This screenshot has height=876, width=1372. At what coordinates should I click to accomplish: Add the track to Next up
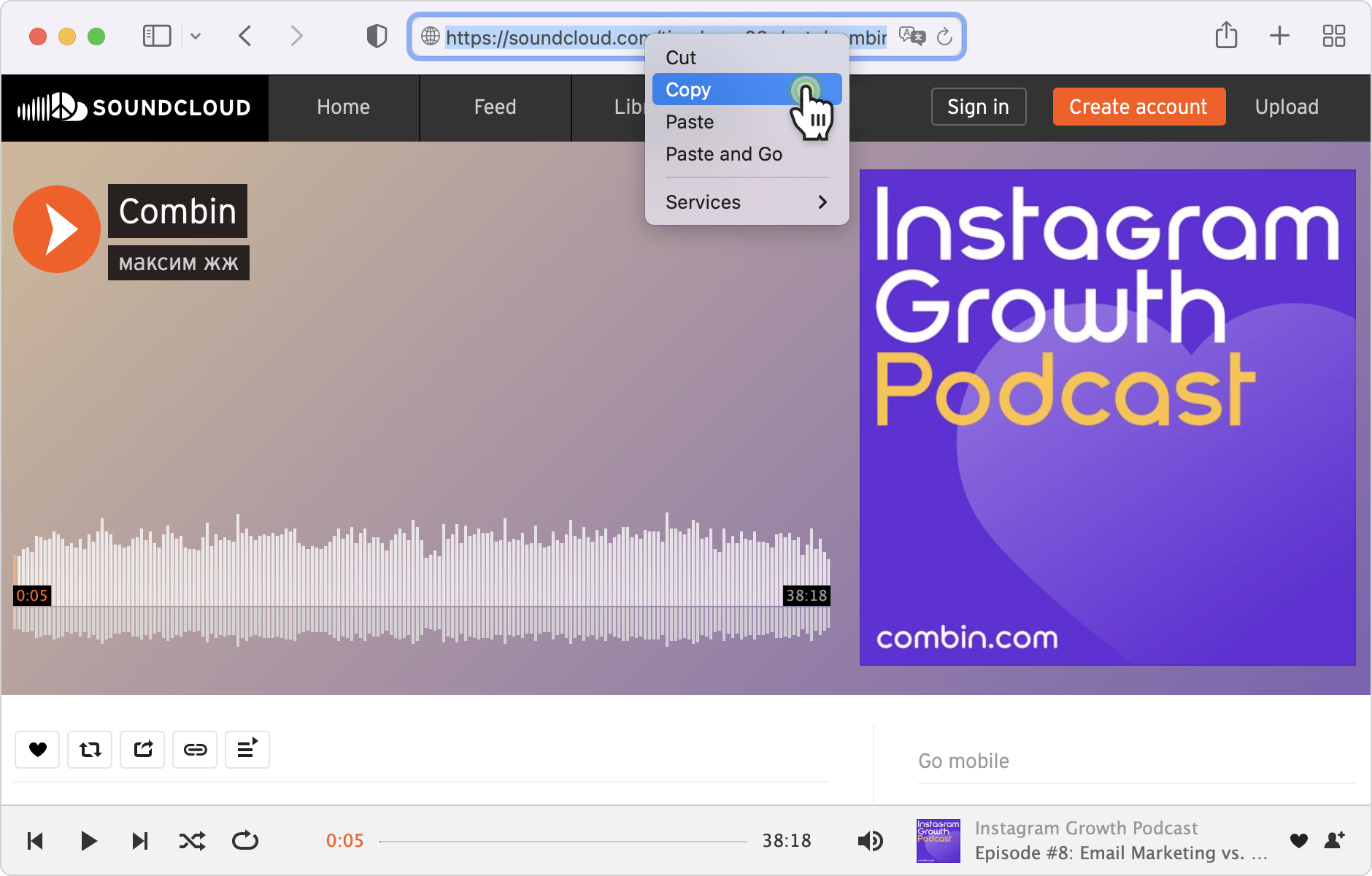(x=247, y=750)
